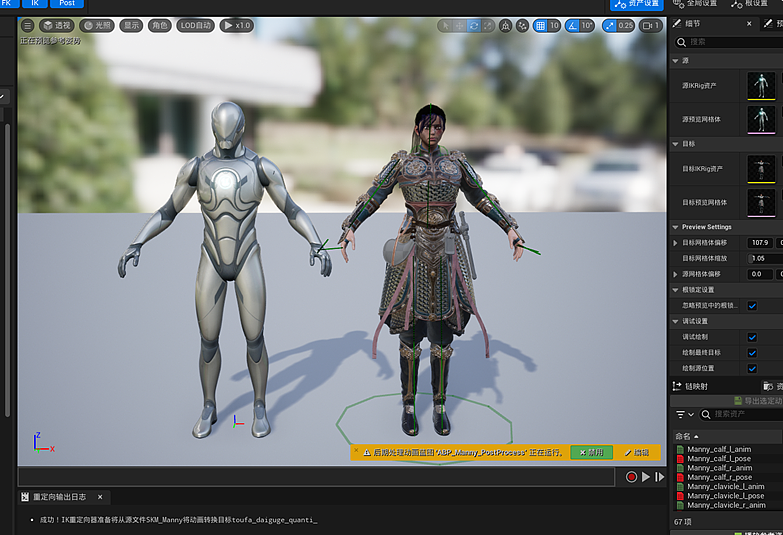Open the LOD自动 menu
The width and height of the screenshot is (783, 535).
pos(195,25)
